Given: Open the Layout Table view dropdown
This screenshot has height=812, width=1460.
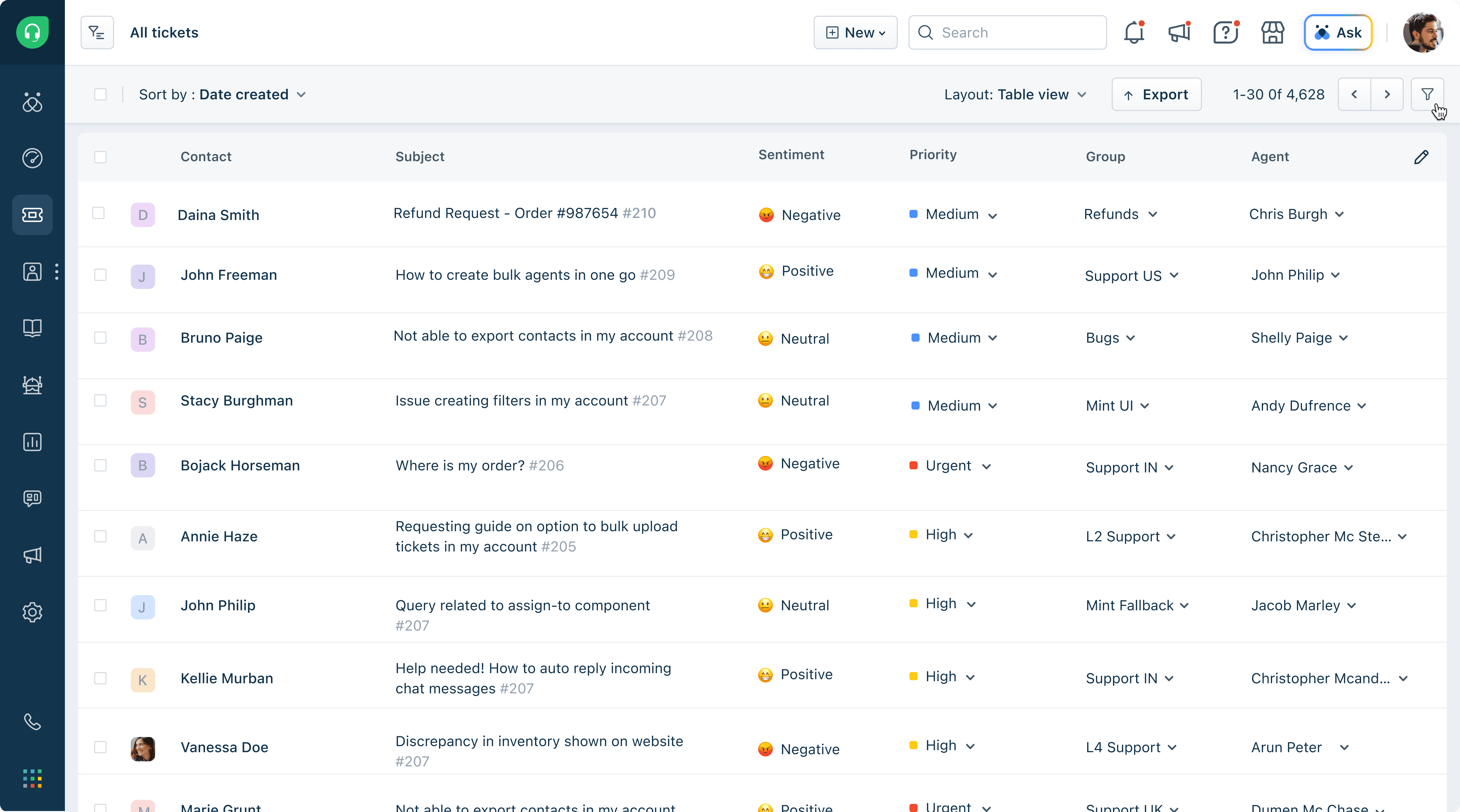Looking at the screenshot, I should (x=1015, y=94).
